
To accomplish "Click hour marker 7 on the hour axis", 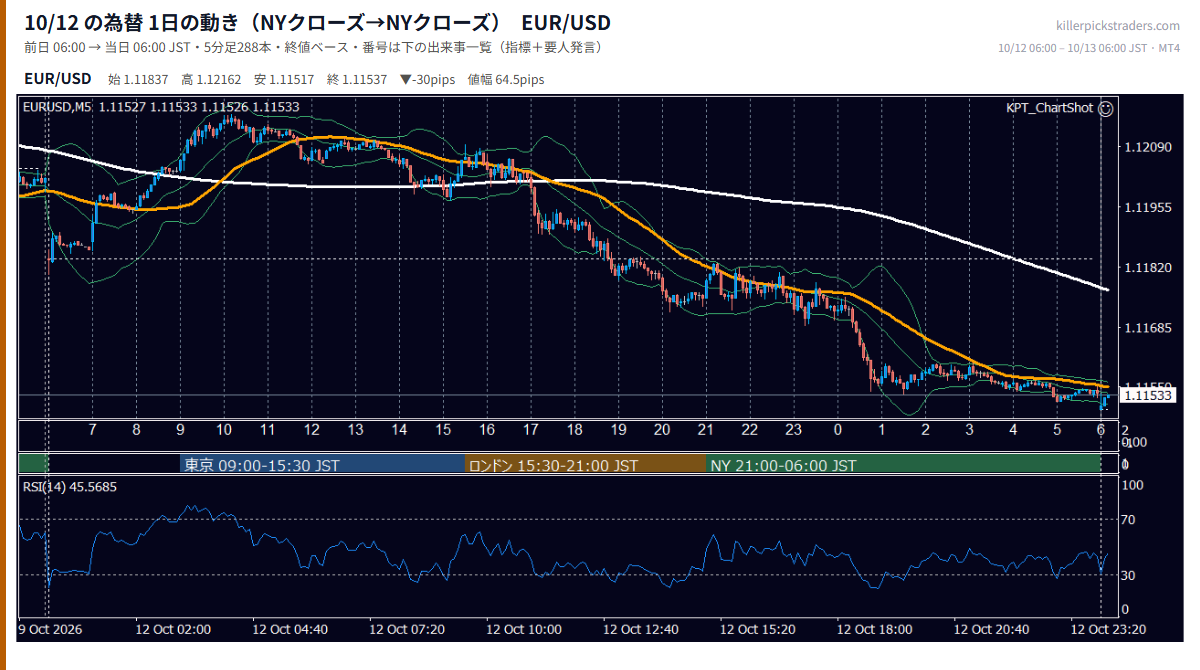I will tap(93, 430).
